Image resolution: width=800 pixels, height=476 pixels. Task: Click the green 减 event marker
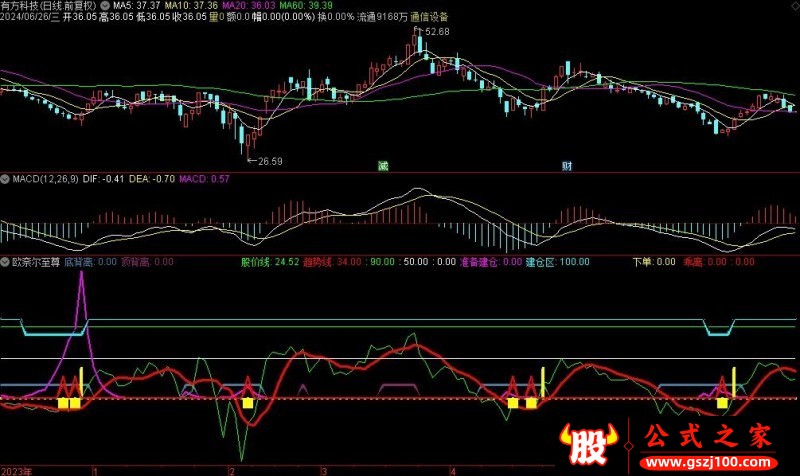[x=383, y=166]
